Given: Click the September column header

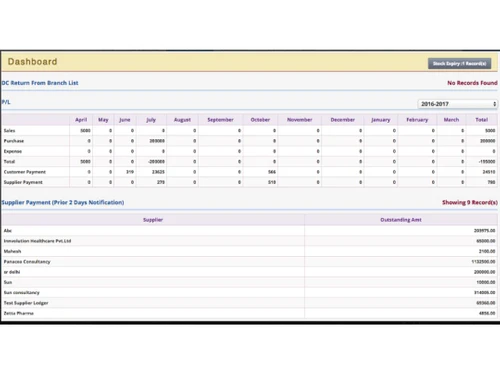Looking at the screenshot, I should click(x=220, y=120).
